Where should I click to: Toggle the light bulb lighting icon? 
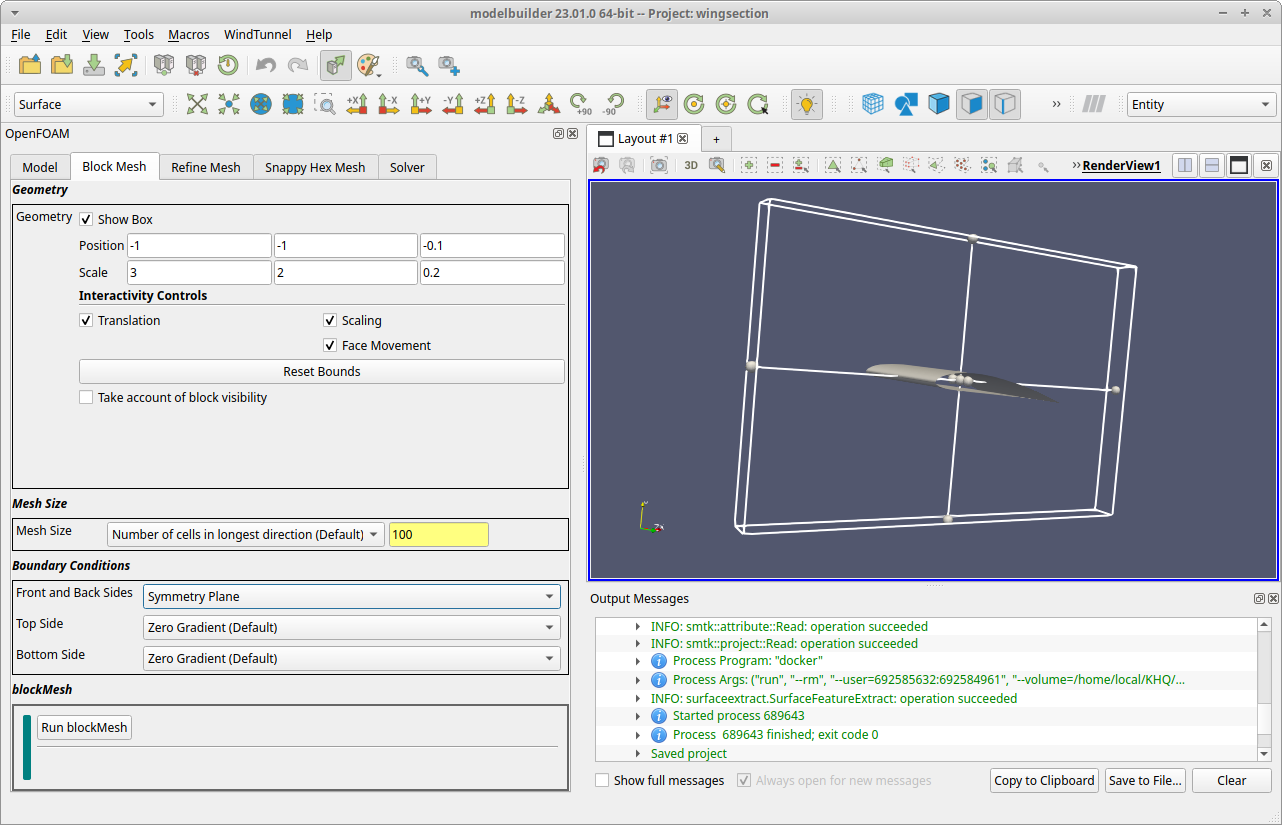[x=806, y=104]
